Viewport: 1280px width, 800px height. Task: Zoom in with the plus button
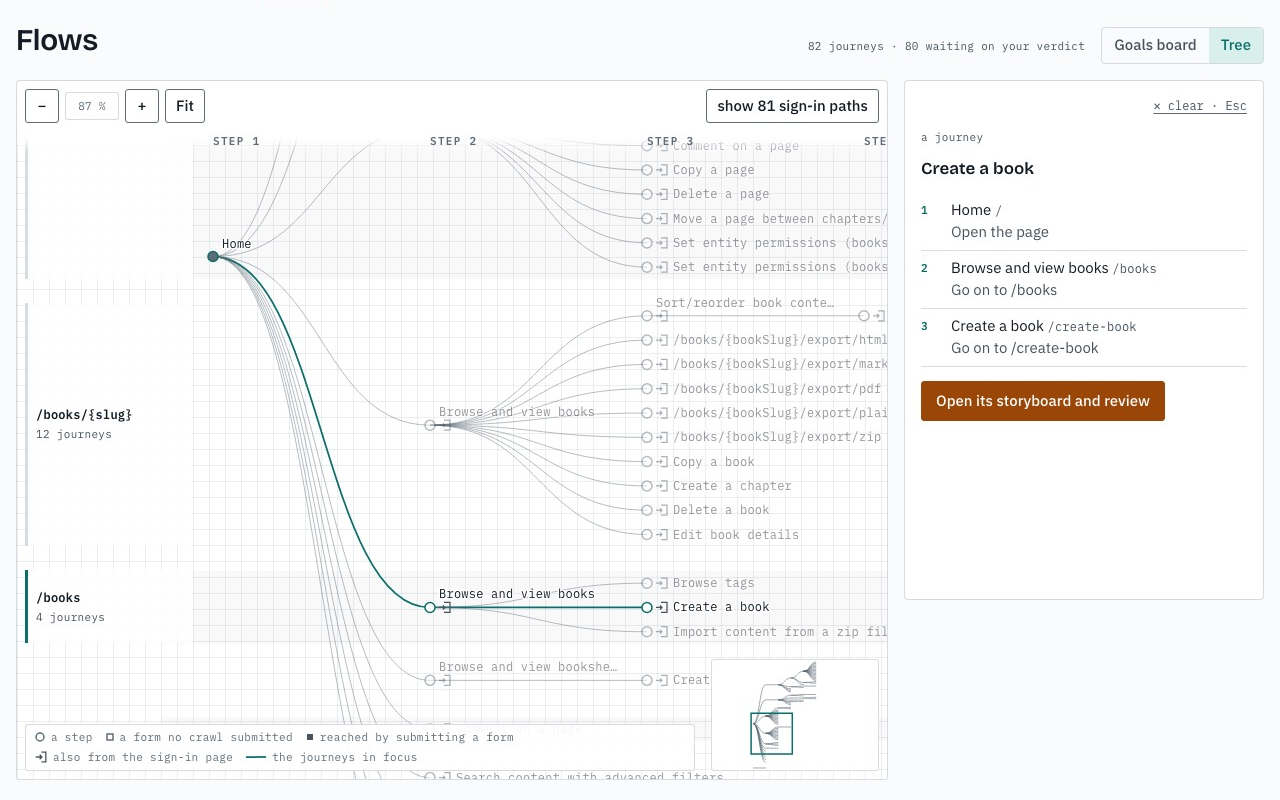pos(142,106)
